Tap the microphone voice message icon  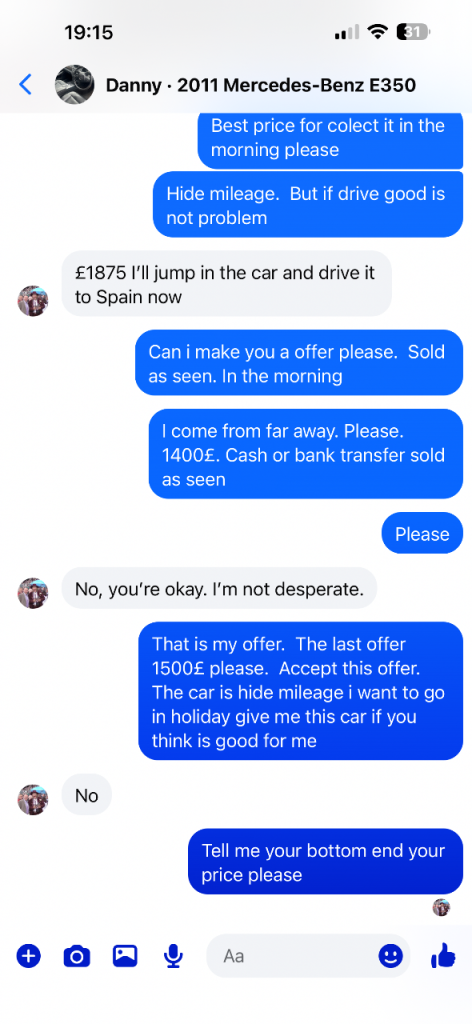173,957
